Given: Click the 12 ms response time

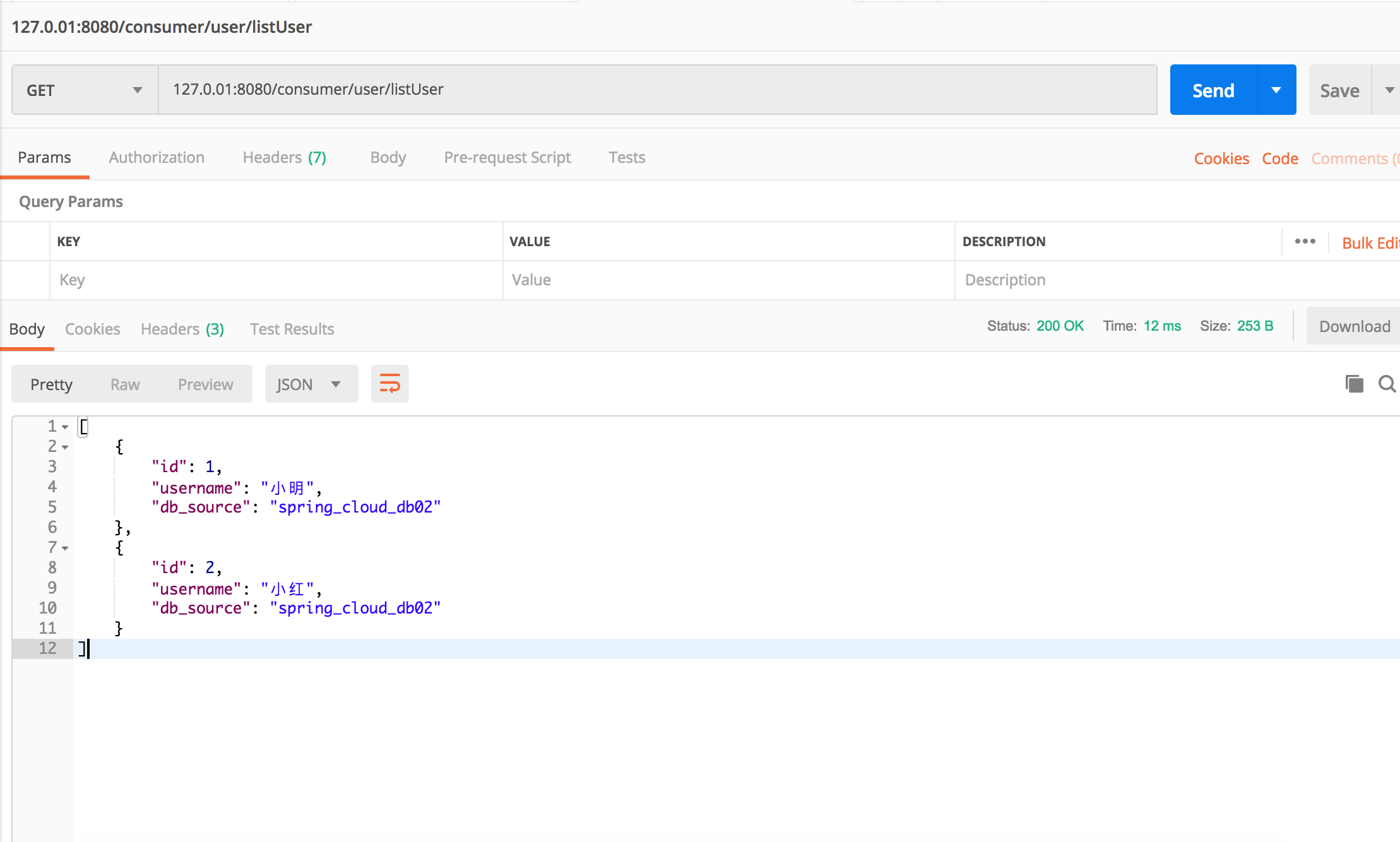Looking at the screenshot, I should click(x=1162, y=326).
